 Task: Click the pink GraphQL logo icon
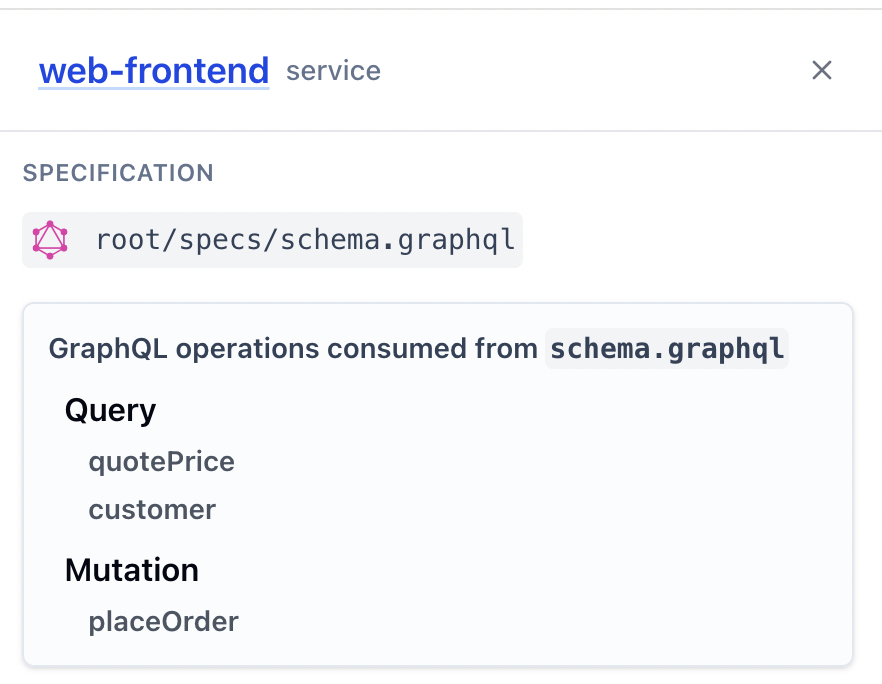coord(50,240)
